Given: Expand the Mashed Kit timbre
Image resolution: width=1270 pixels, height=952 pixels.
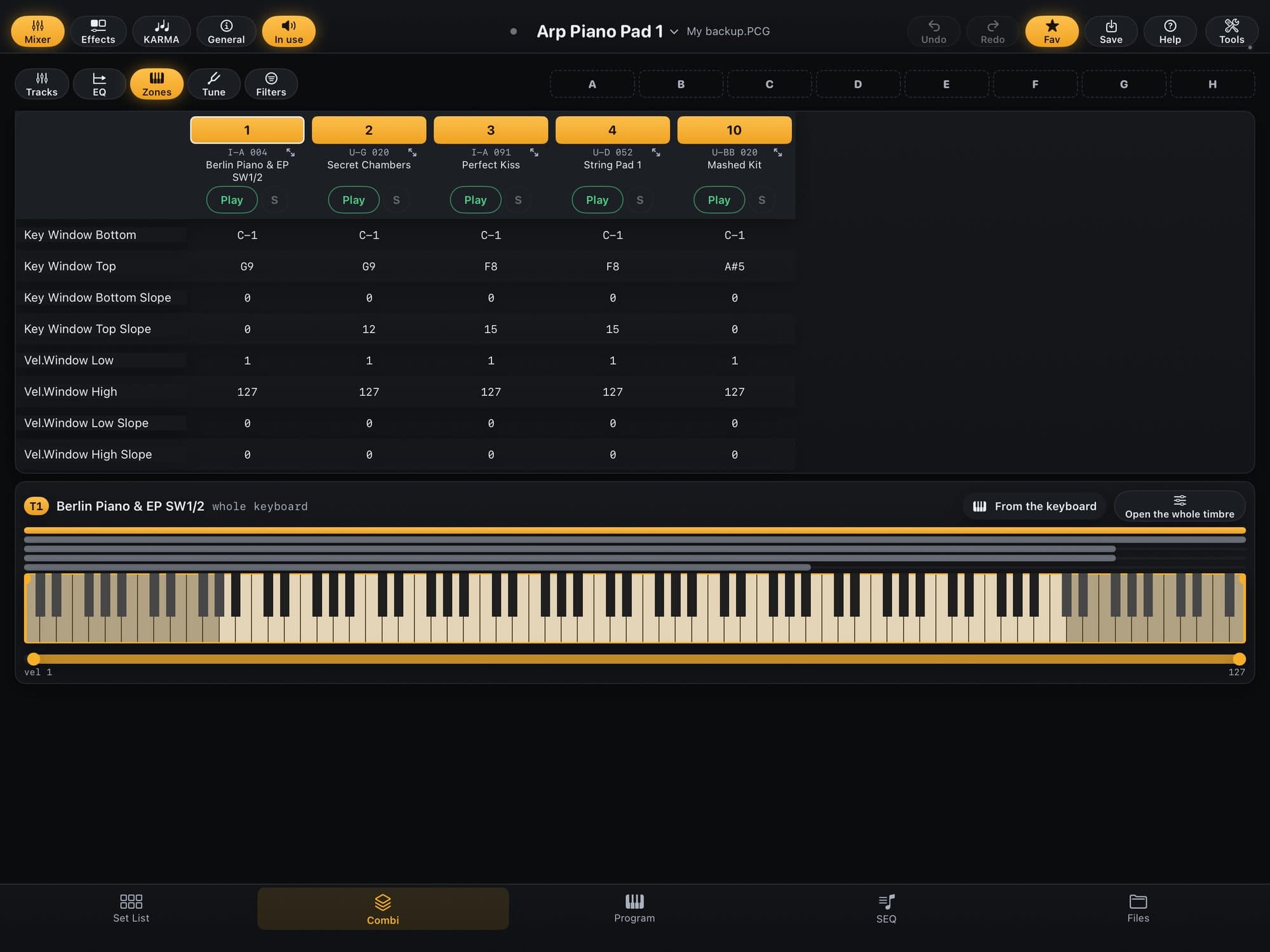Looking at the screenshot, I should click(x=778, y=152).
